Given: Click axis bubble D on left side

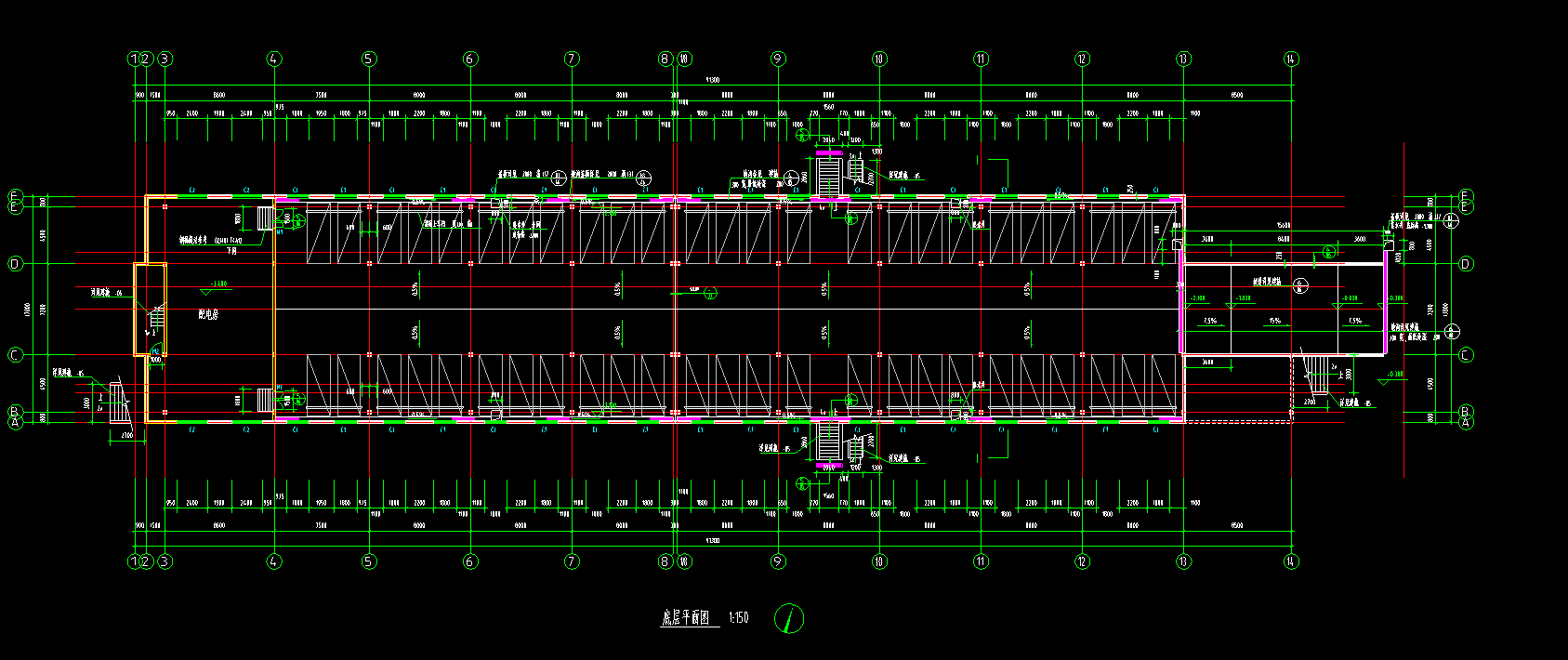Looking at the screenshot, I should (x=15, y=264).
